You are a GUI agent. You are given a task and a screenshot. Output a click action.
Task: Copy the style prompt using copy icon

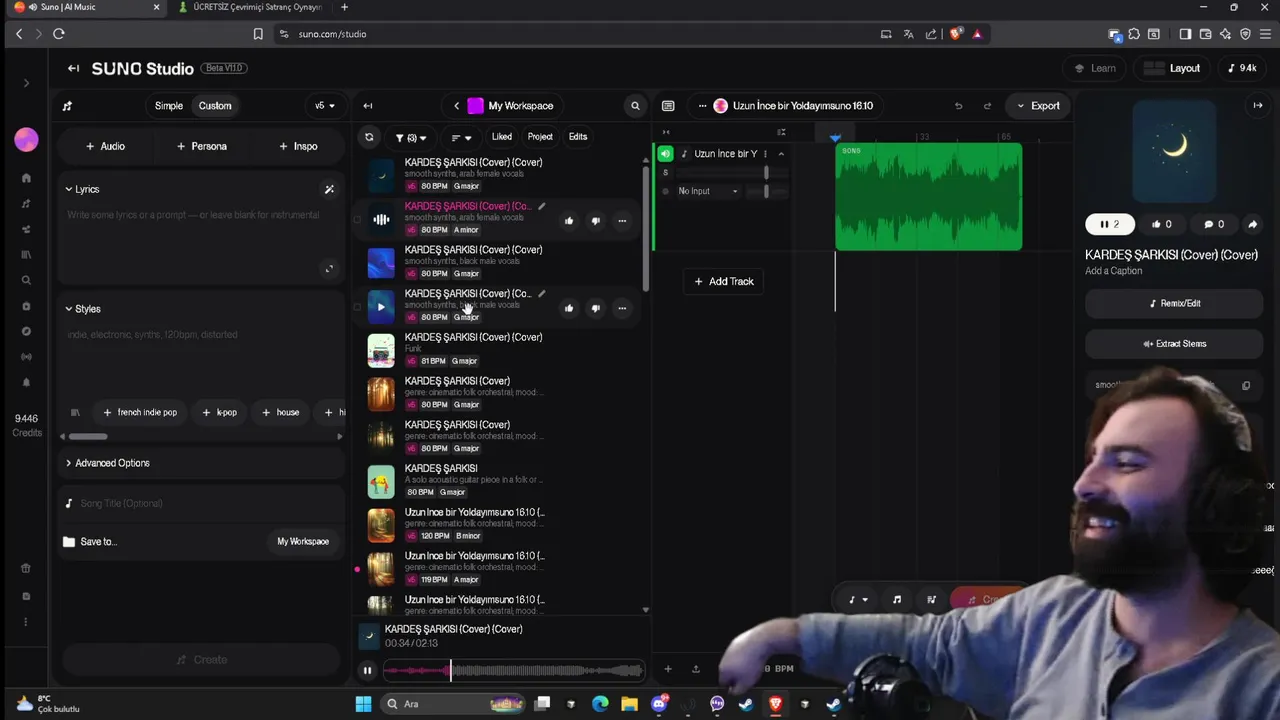coord(1246,385)
